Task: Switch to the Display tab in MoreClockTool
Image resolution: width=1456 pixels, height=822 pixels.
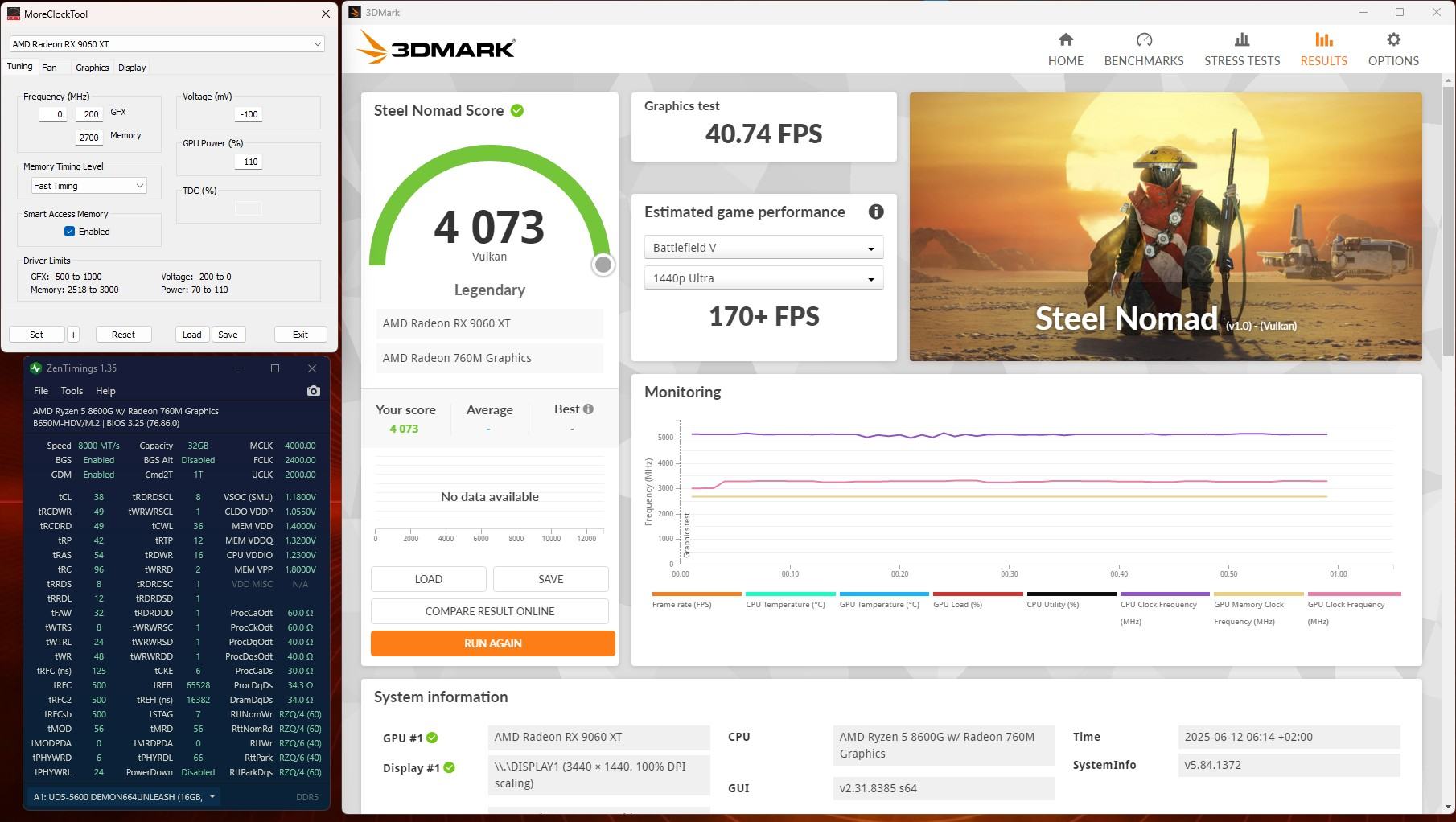Action: 132,68
